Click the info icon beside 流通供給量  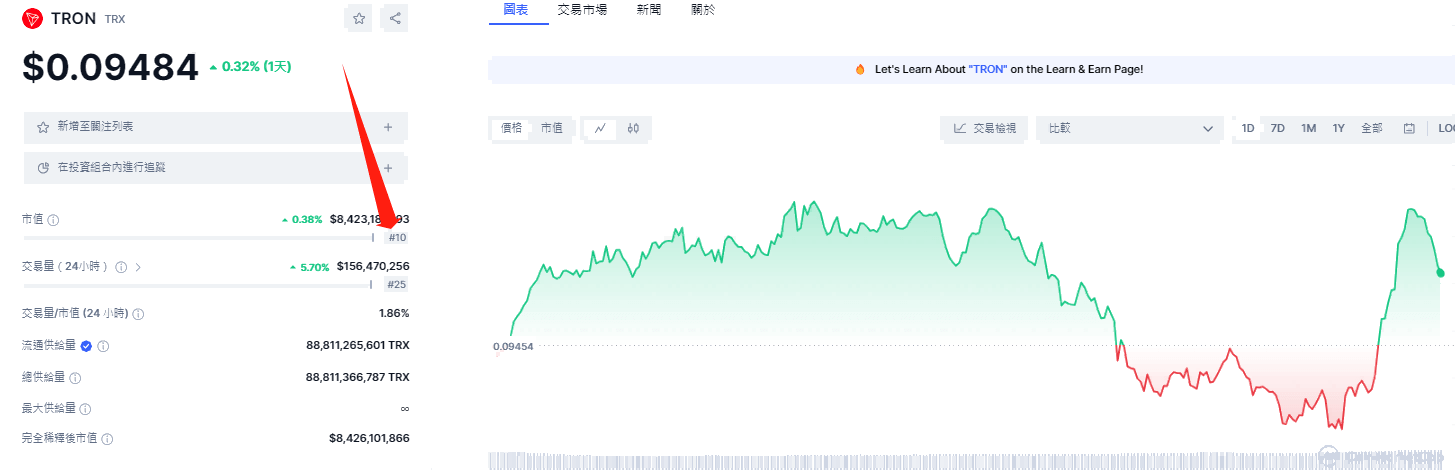(103, 346)
